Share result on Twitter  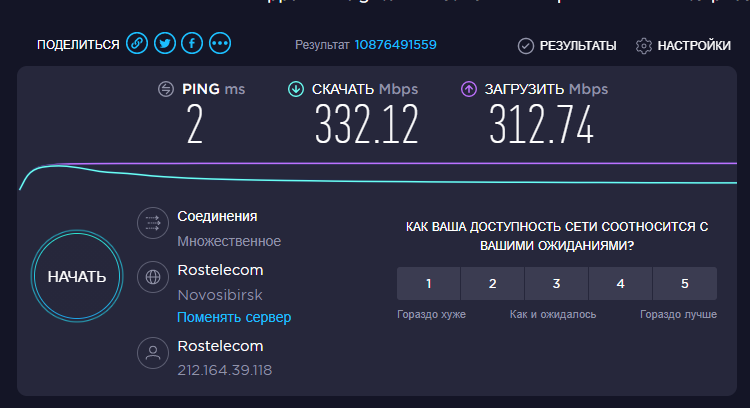tap(165, 44)
